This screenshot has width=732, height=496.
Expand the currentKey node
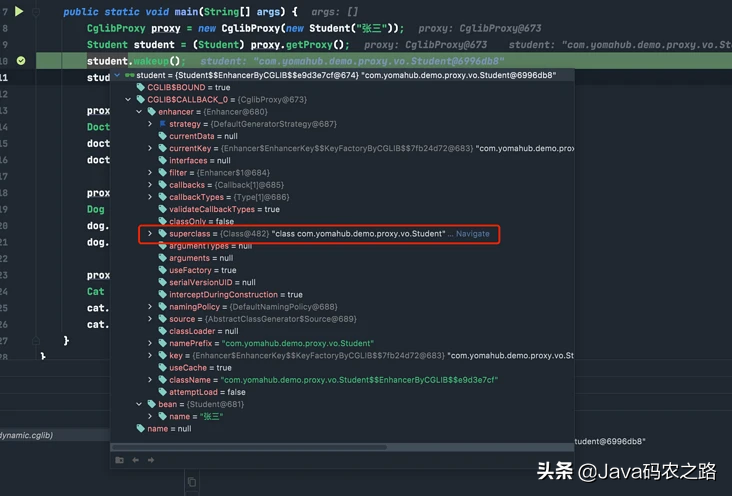(x=150, y=148)
